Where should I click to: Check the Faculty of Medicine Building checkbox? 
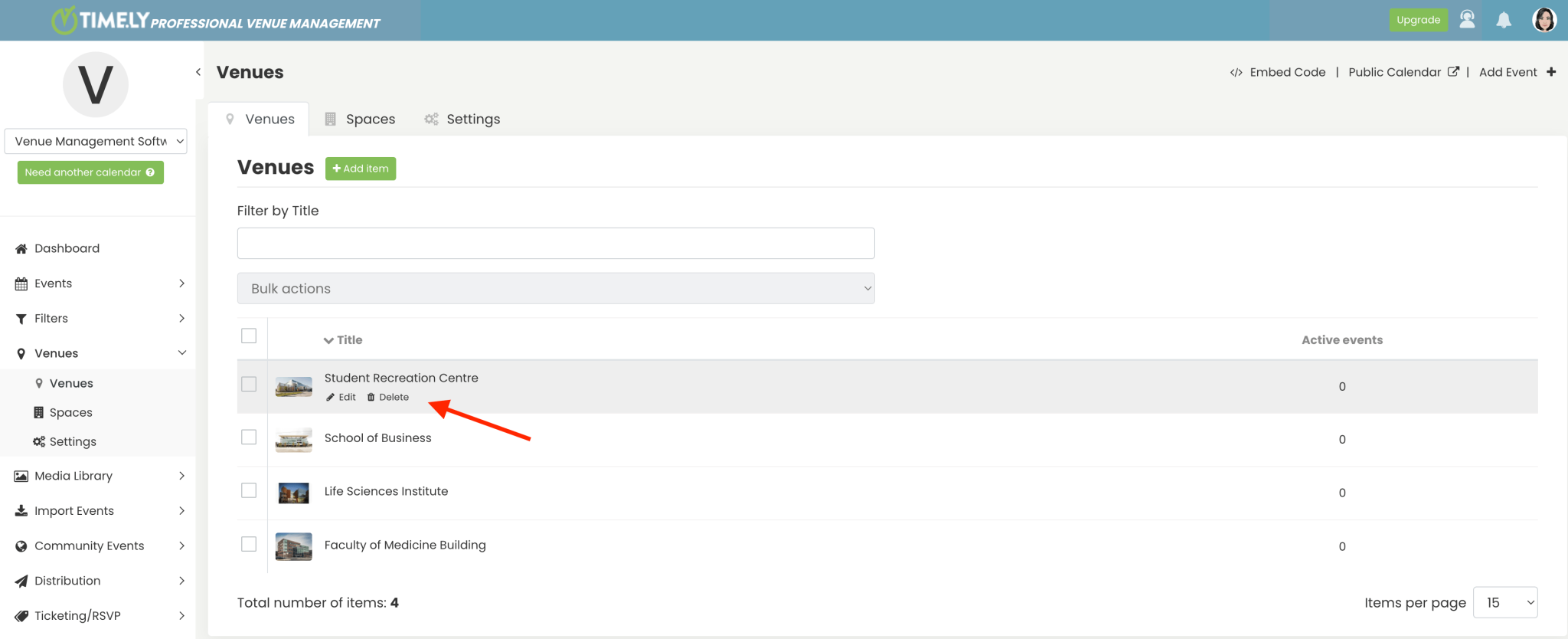pos(249,544)
